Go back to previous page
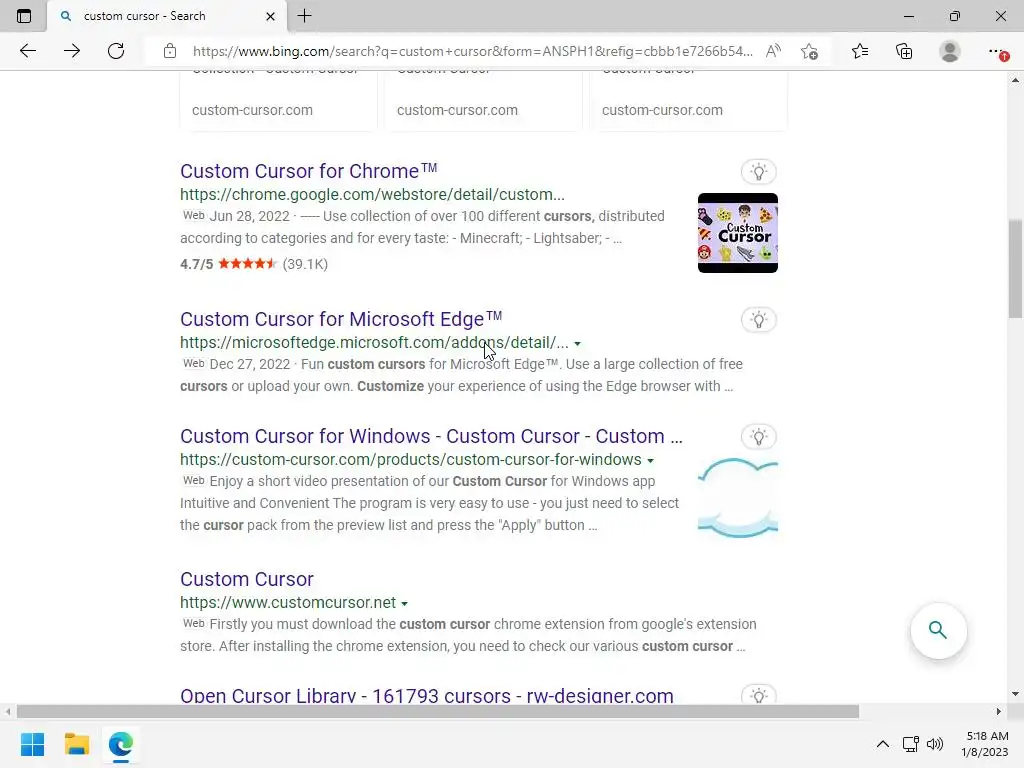The width and height of the screenshot is (1024, 768). [27, 51]
